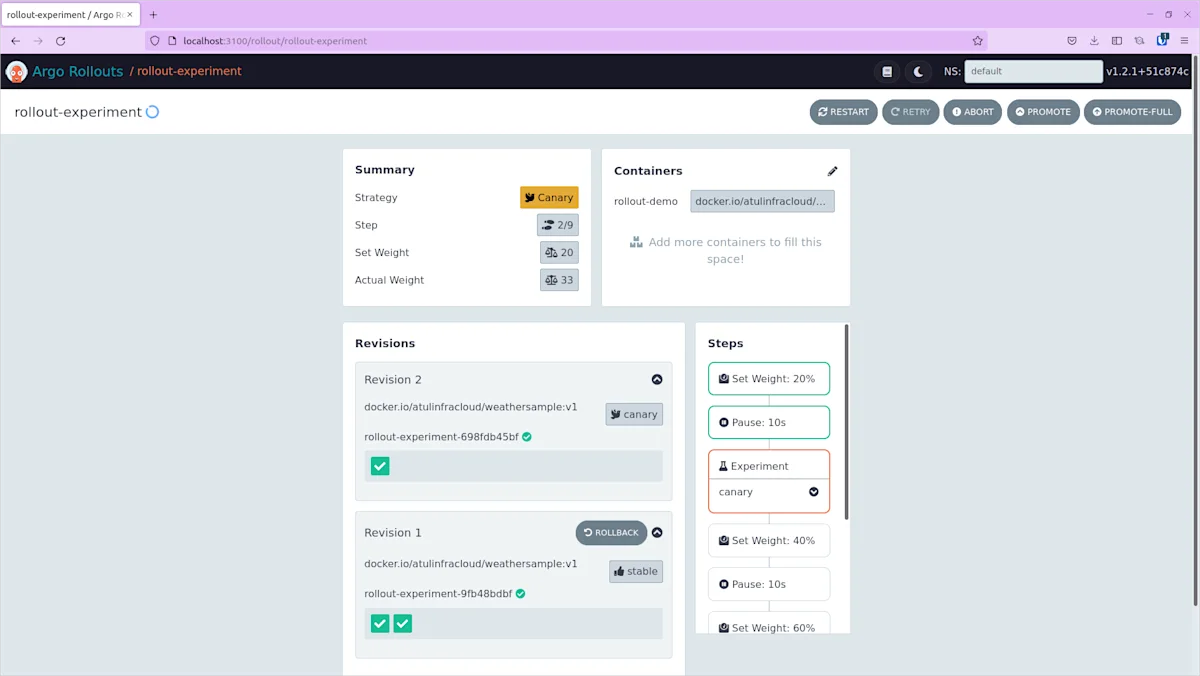Image resolution: width=1200 pixels, height=676 pixels.
Task: Reload the page with the refresh icon
Action: click(x=60, y=41)
